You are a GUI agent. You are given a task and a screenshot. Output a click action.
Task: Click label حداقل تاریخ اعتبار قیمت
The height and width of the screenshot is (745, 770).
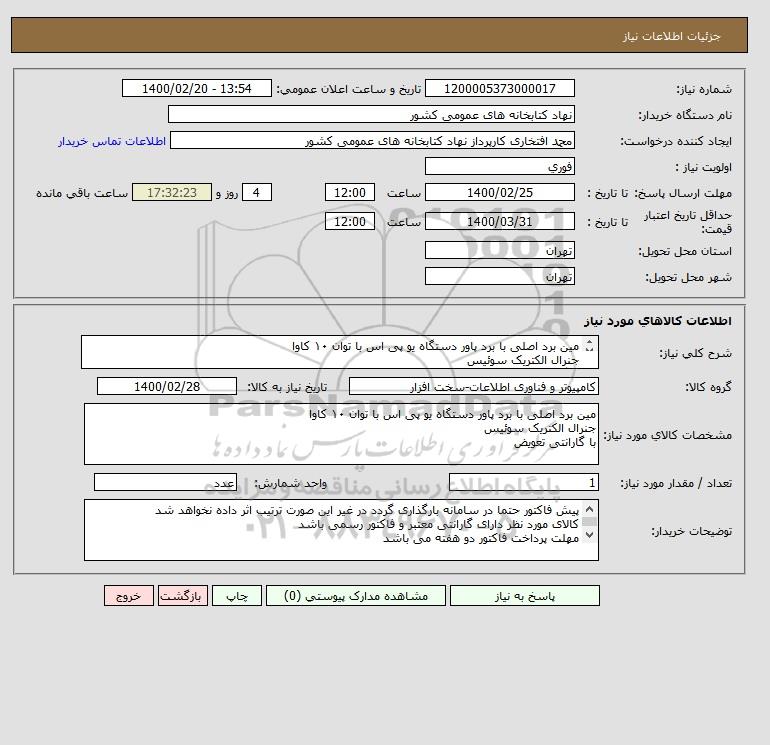point(688,222)
